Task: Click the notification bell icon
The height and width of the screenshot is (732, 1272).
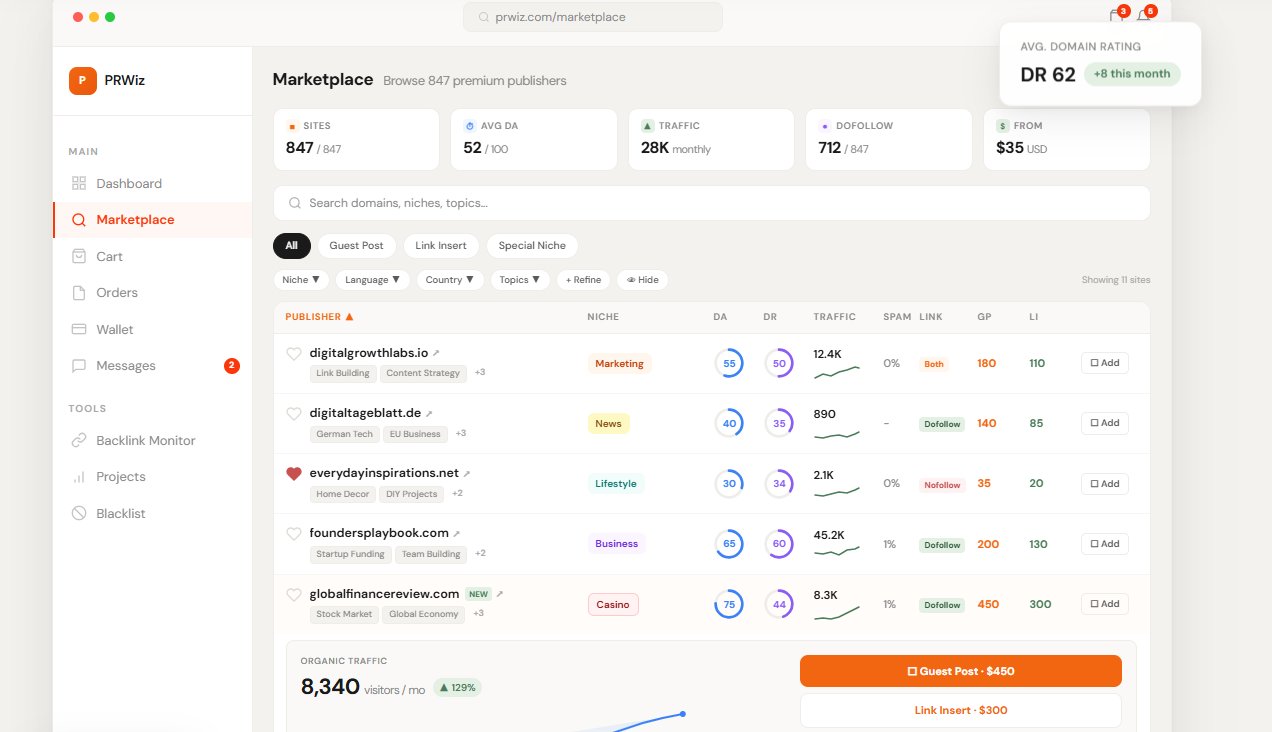Action: coord(1143,16)
